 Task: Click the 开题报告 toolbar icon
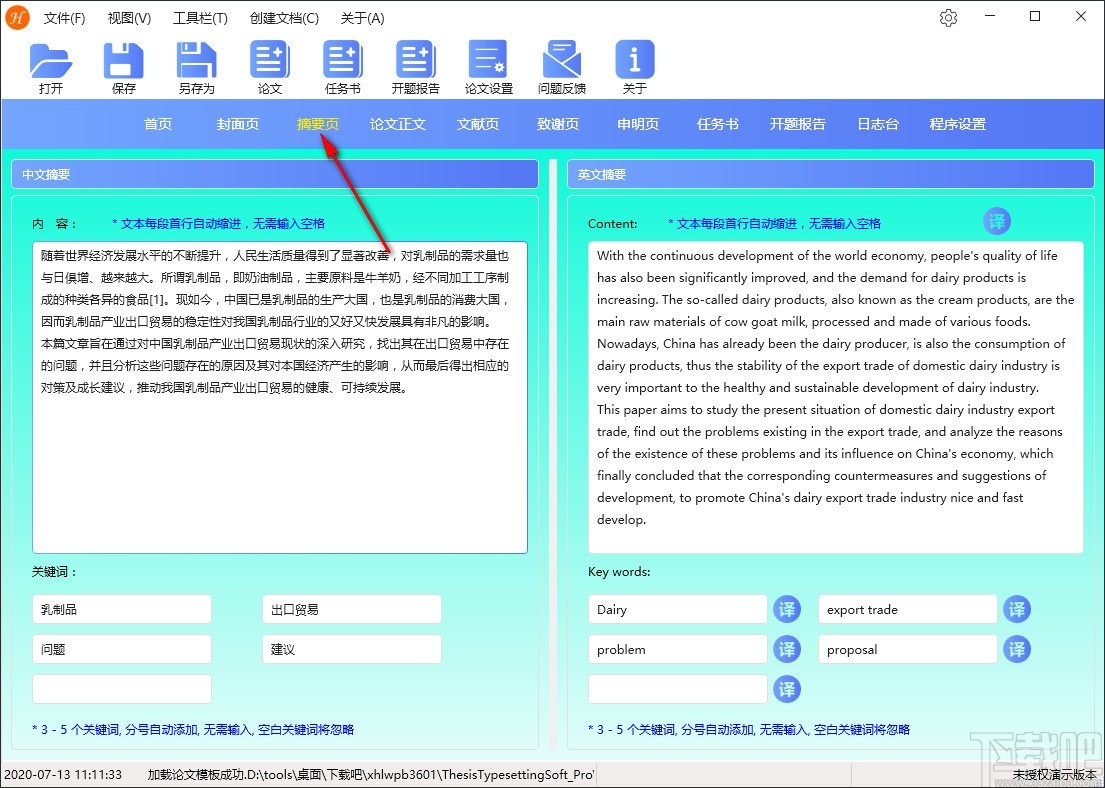click(x=415, y=63)
